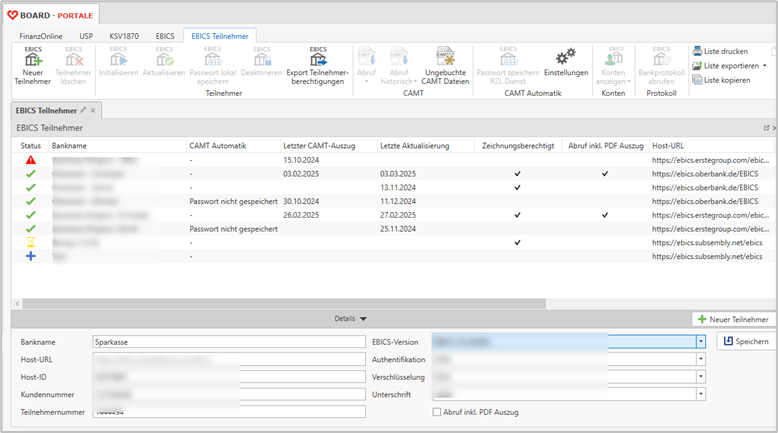The image size is (778, 433).
Task: Click the horizontal scrollbar of the list
Action: 280,301
